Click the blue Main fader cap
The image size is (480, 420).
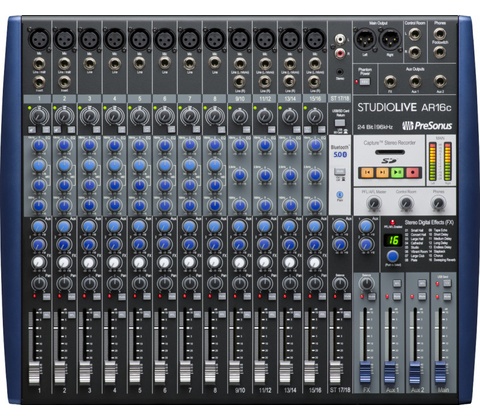pyautogui.click(x=441, y=372)
